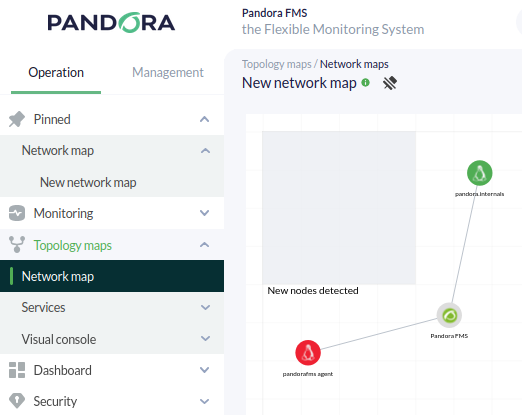Click the Pandora logo

coord(111,23)
